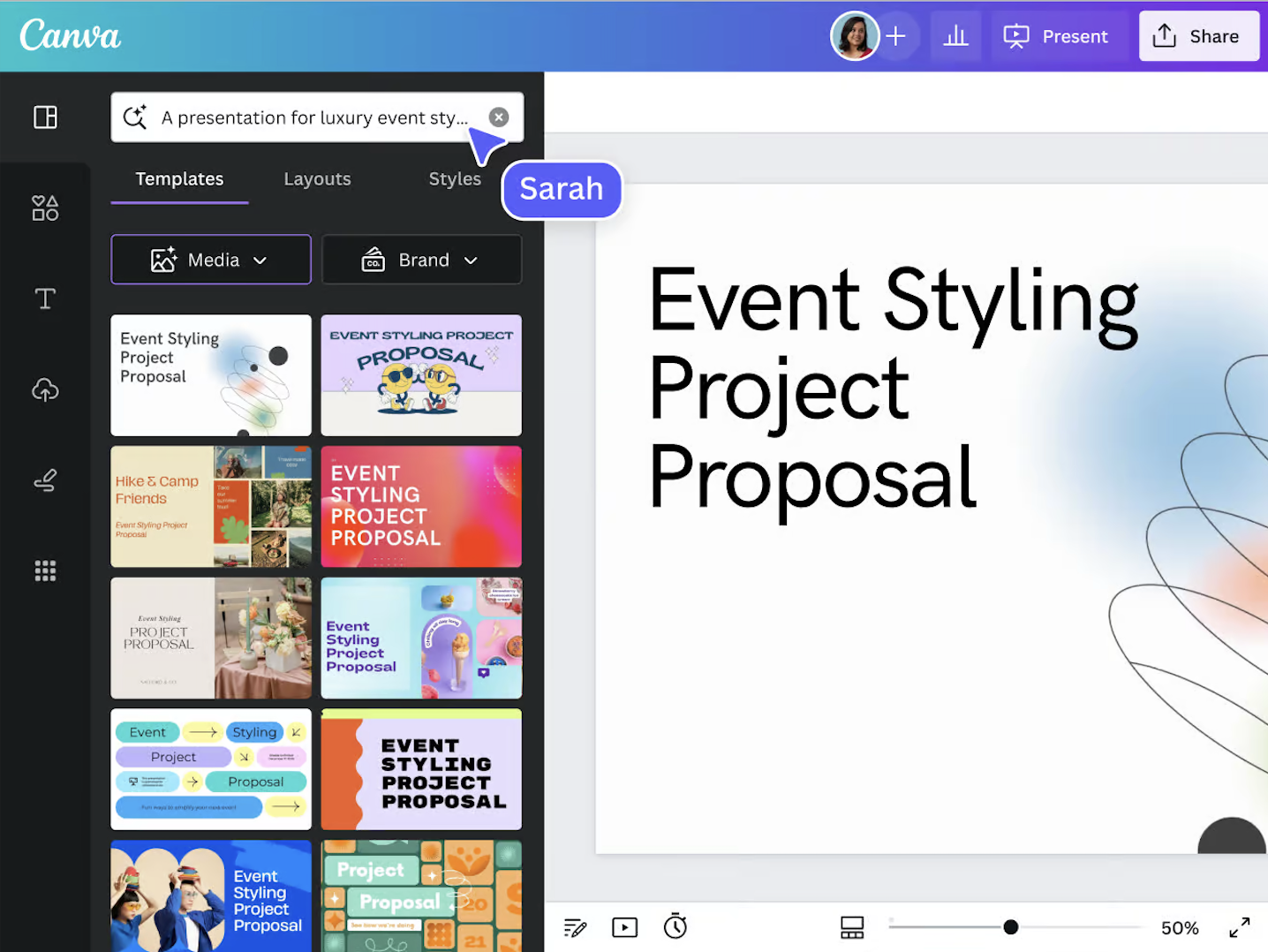Open Sarah's profile avatar
This screenshot has width=1268, height=952.
coord(855,36)
